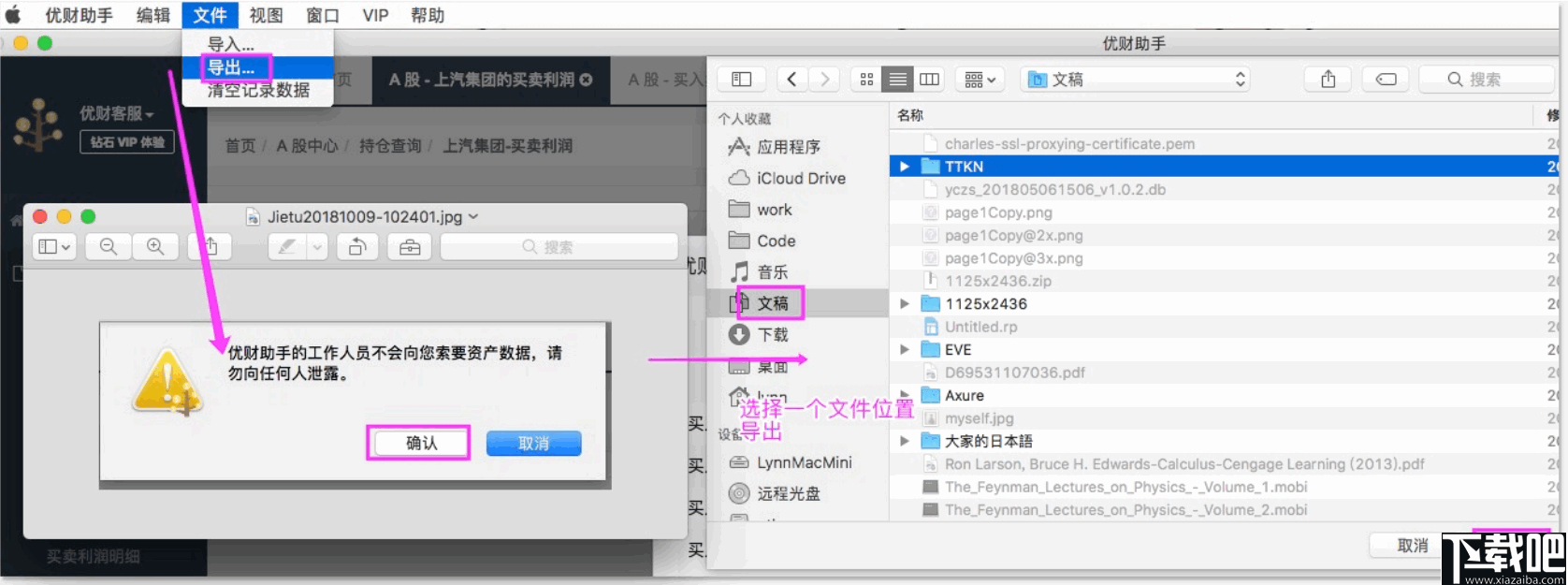The image size is (1568, 585).
Task: Switch to icon grid view in Finder
Action: click(866, 80)
